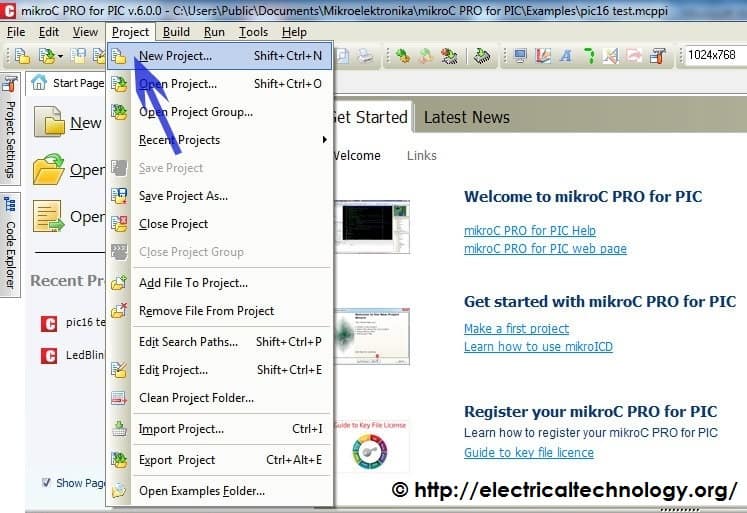
Task: Choose Clean Project Folder... entry
Action: (220, 398)
